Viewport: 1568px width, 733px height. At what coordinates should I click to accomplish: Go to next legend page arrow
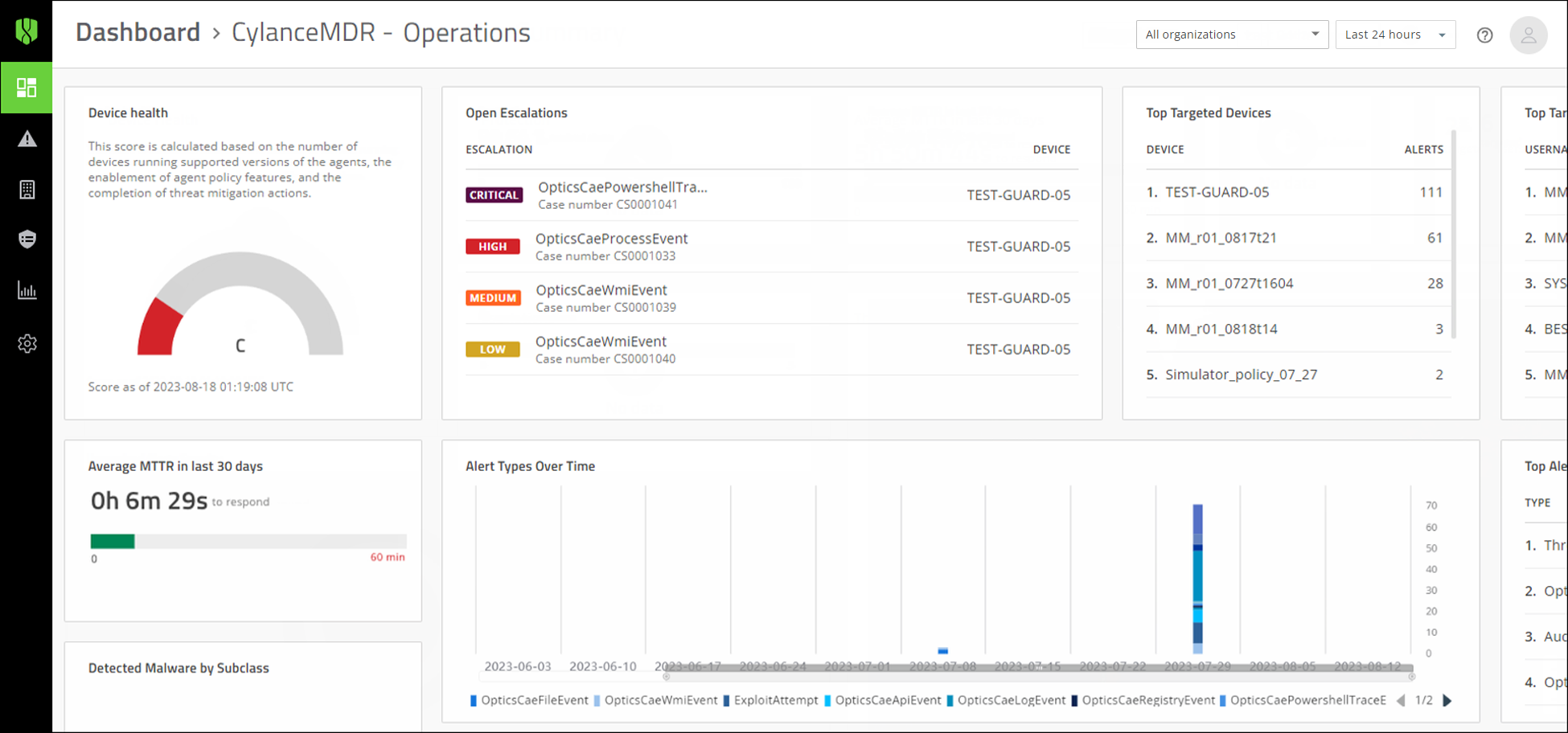(x=1447, y=701)
